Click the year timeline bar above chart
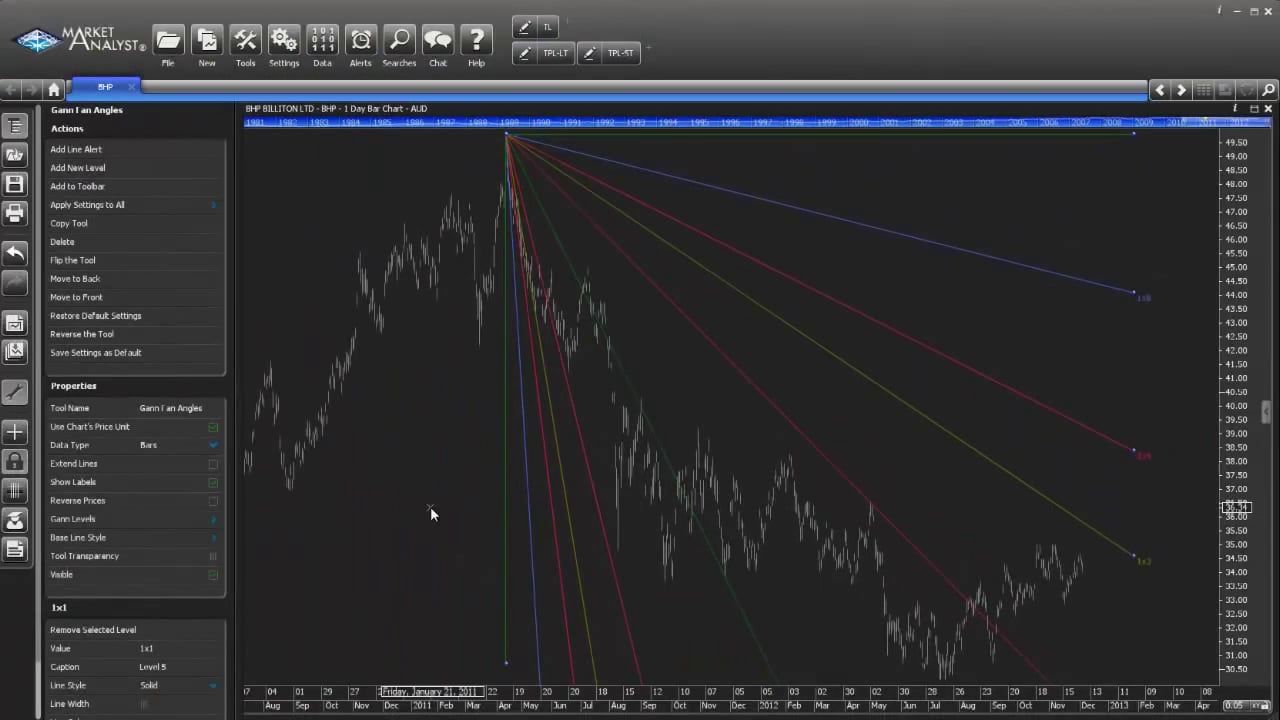This screenshot has width=1280, height=720. [x=745, y=122]
